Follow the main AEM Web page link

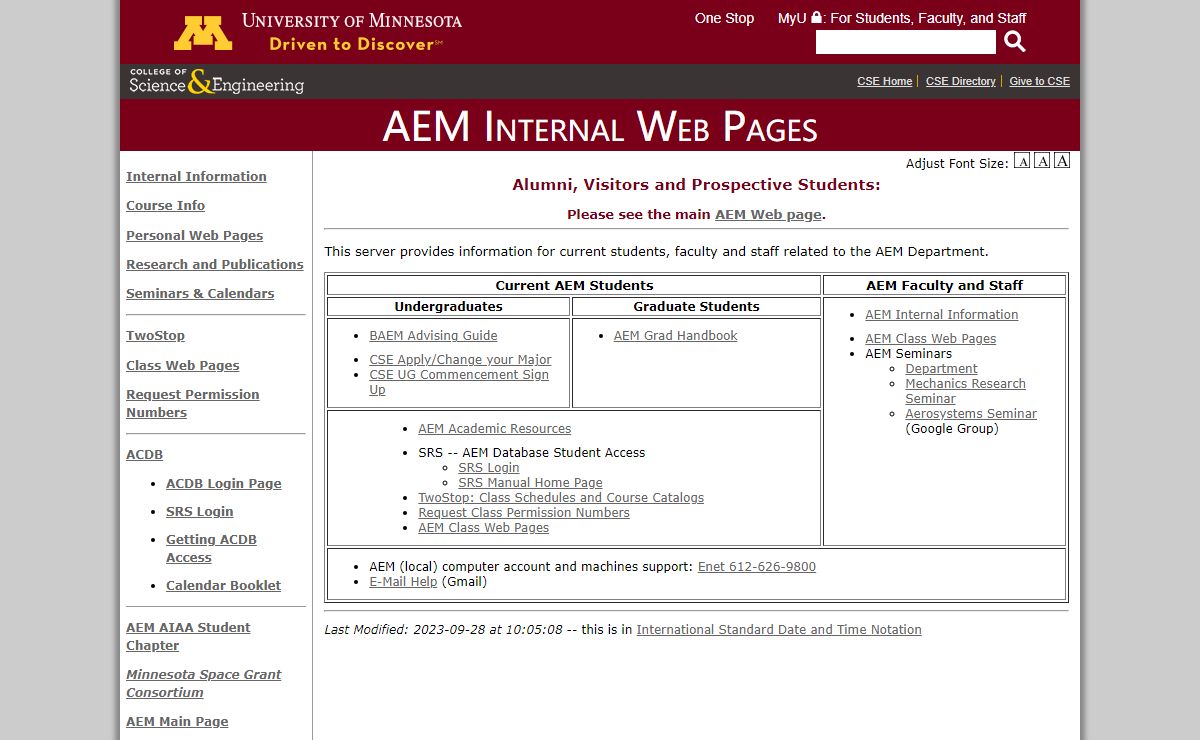tap(768, 214)
